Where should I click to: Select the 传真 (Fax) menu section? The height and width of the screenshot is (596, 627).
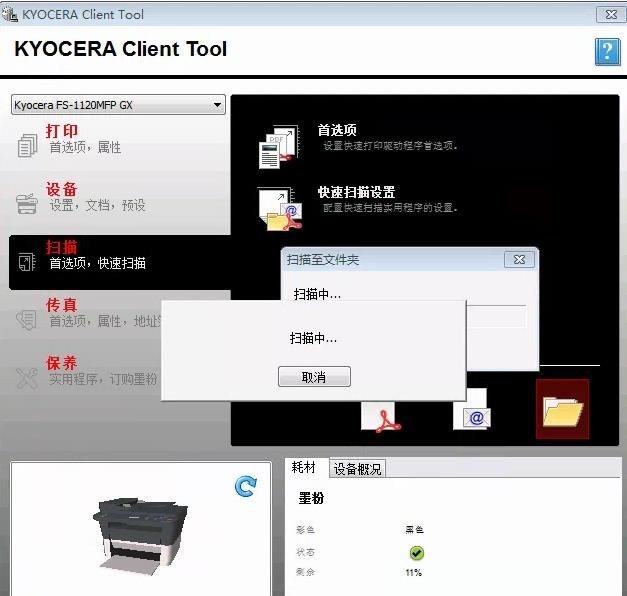[x=86, y=314]
